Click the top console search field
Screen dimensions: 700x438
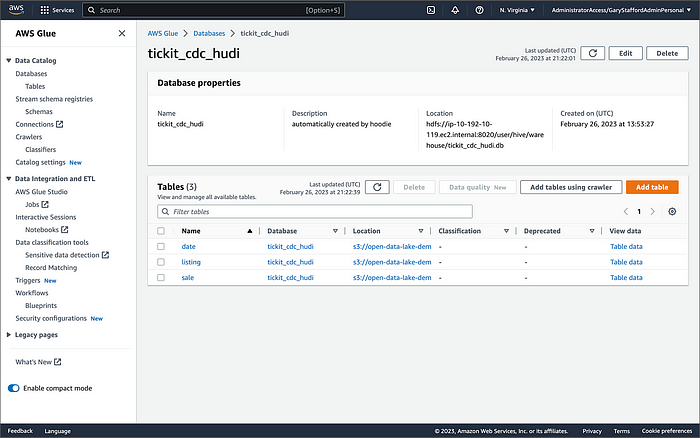tap(213, 10)
